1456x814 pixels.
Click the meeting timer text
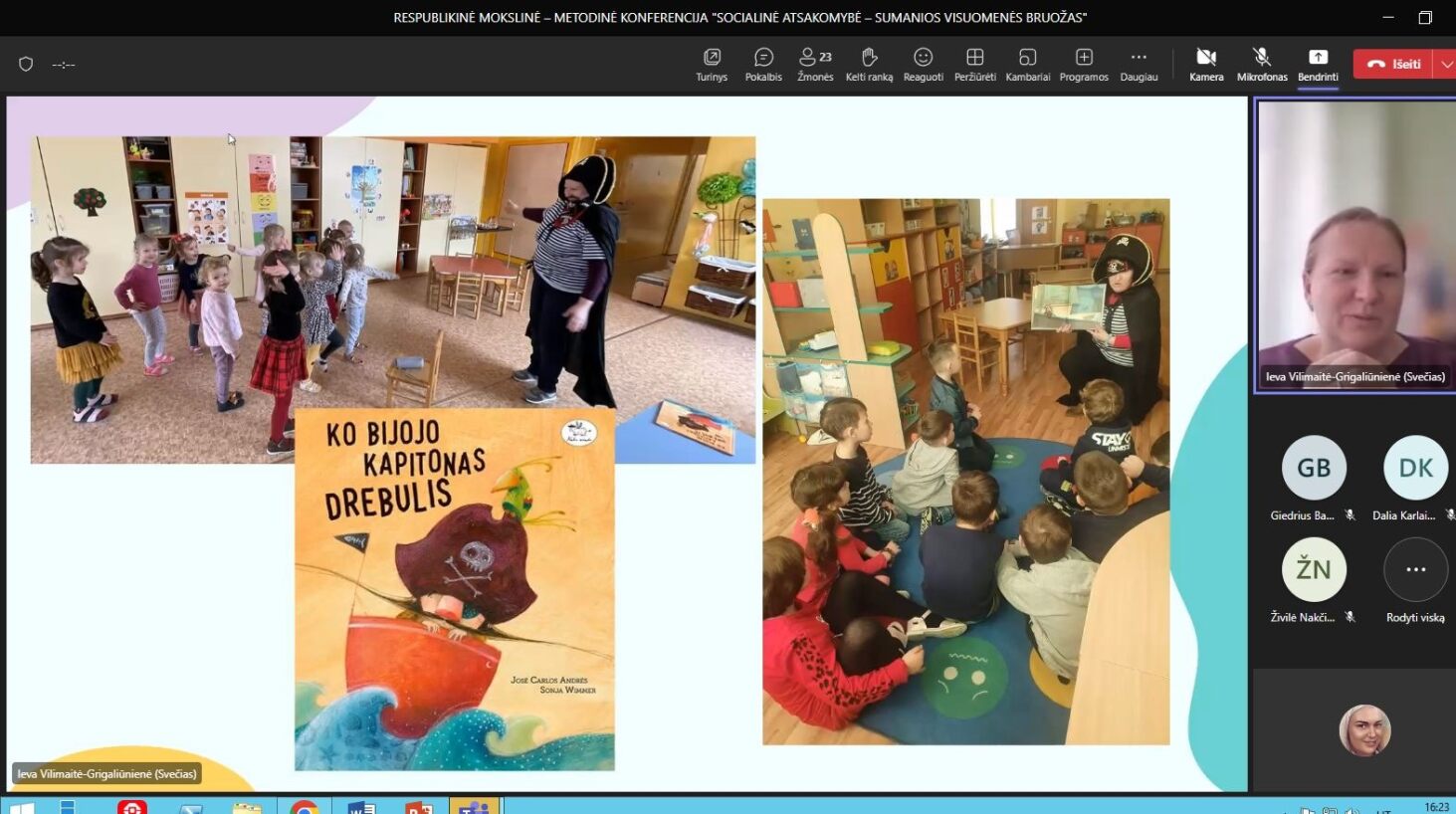pyautogui.click(x=64, y=65)
